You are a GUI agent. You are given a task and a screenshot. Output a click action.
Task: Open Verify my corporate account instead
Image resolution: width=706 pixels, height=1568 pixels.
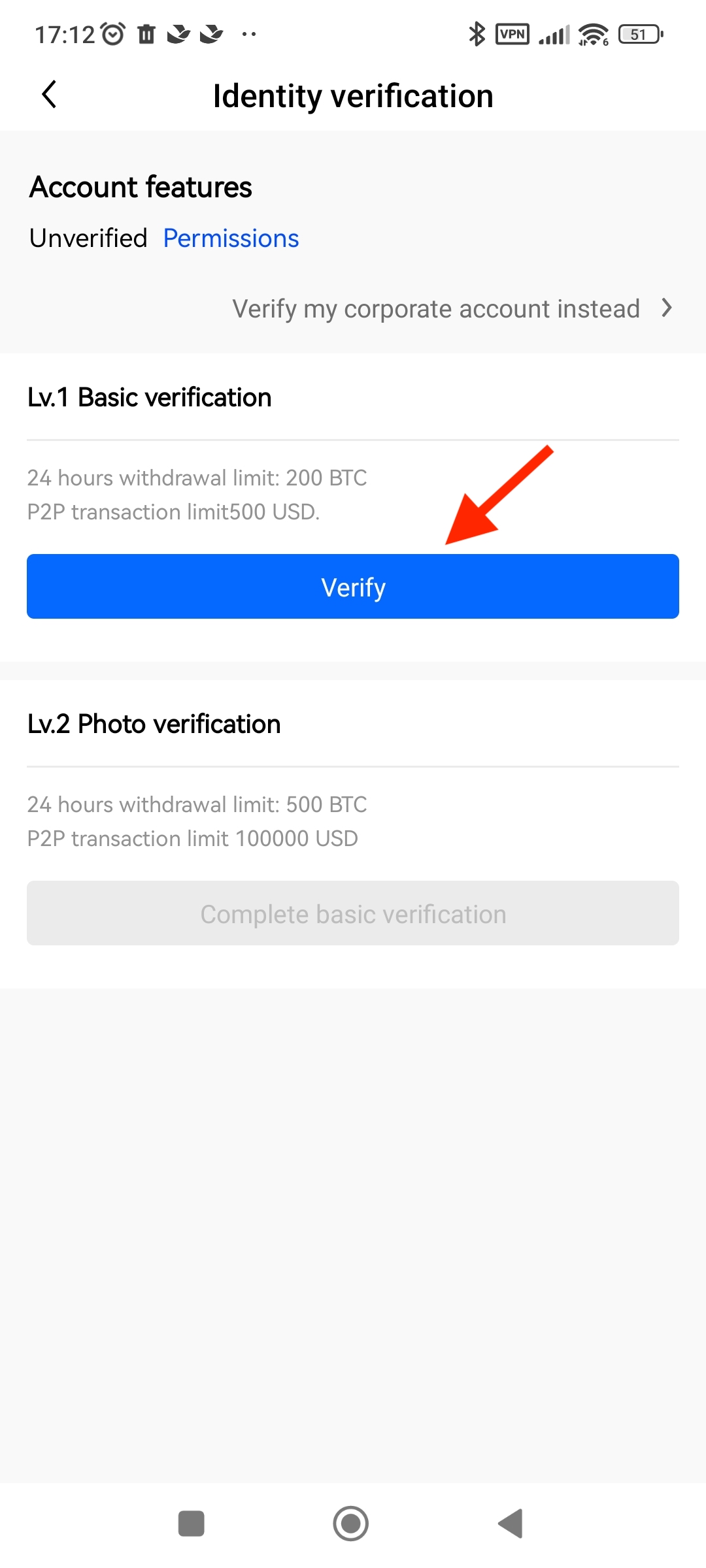point(436,308)
